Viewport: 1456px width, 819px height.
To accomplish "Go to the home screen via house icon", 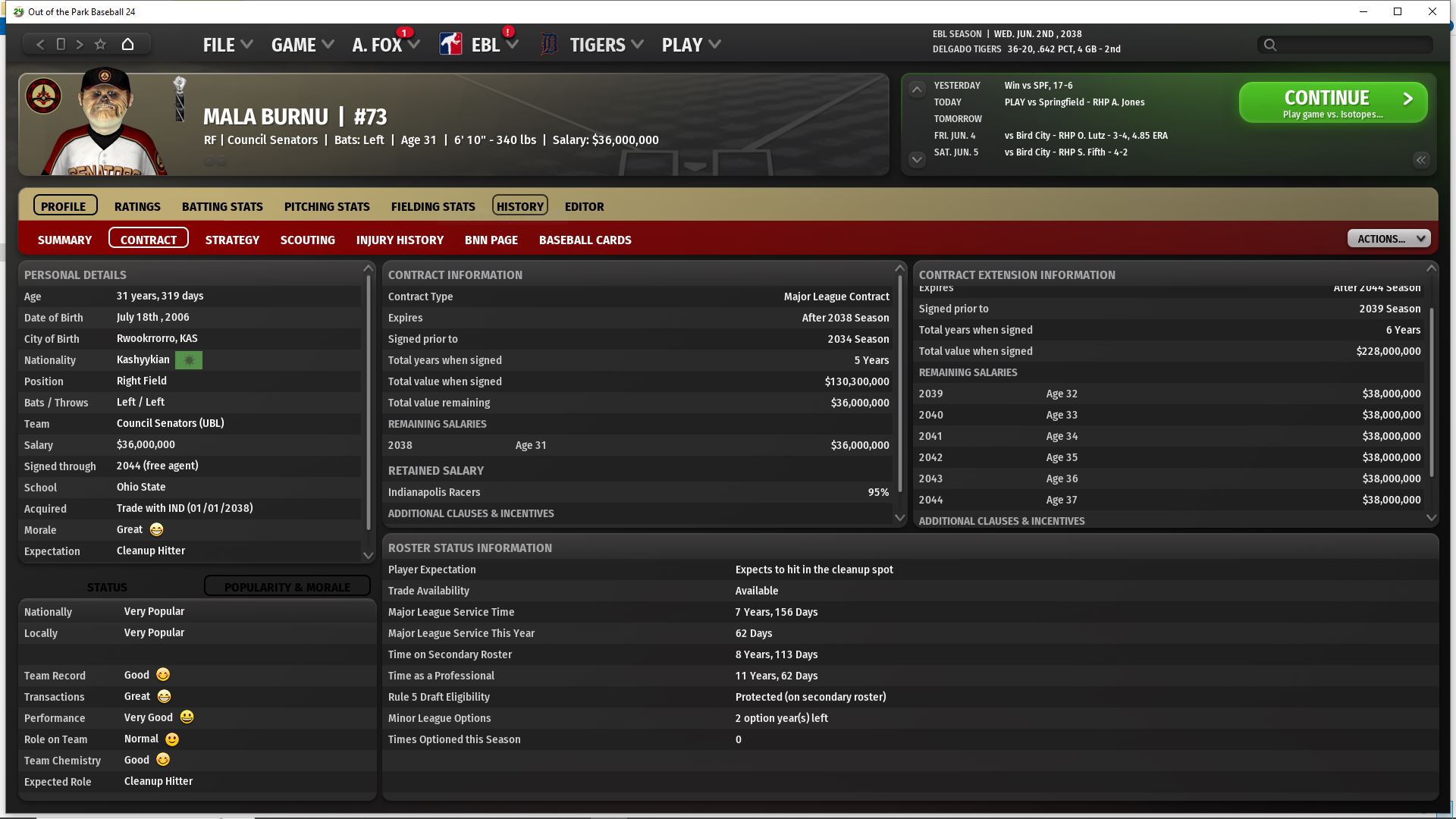I will pyautogui.click(x=127, y=45).
